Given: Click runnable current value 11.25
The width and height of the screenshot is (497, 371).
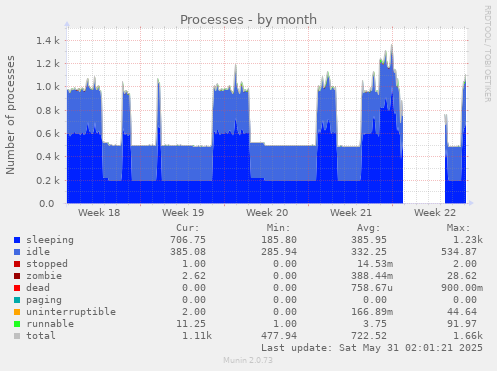Looking at the screenshot, I should point(191,324).
